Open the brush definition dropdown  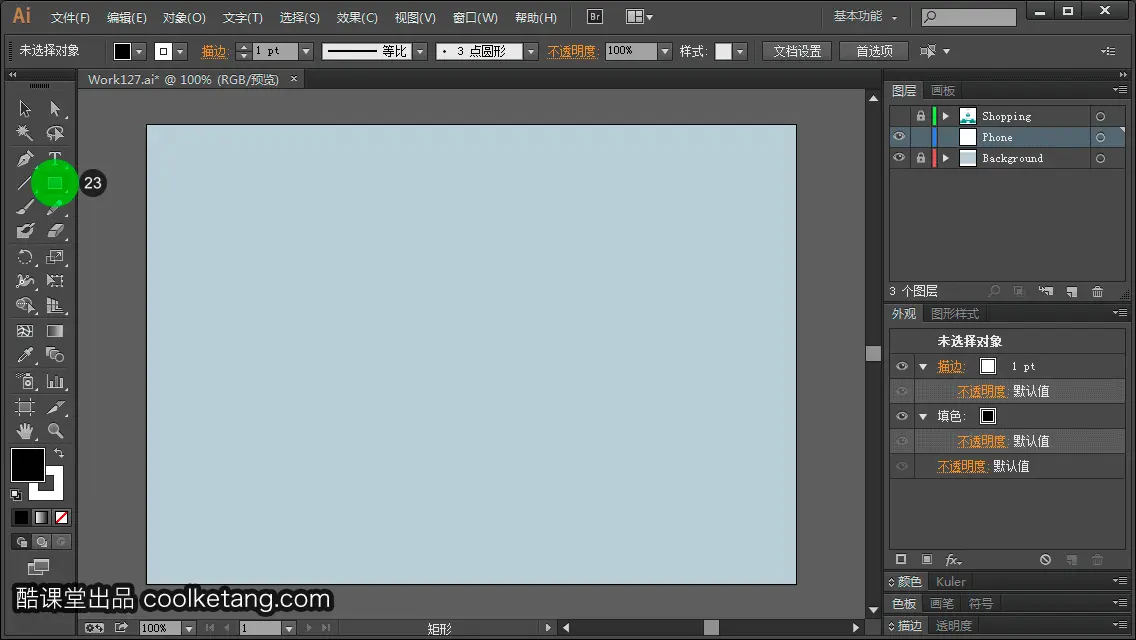pos(531,51)
